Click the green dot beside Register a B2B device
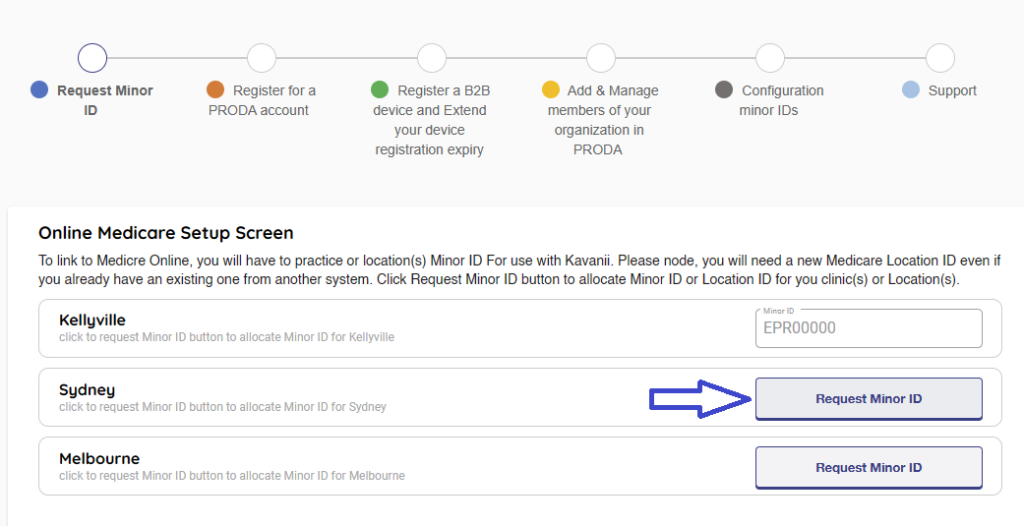The width and height of the screenshot is (1024, 526). pos(379,90)
